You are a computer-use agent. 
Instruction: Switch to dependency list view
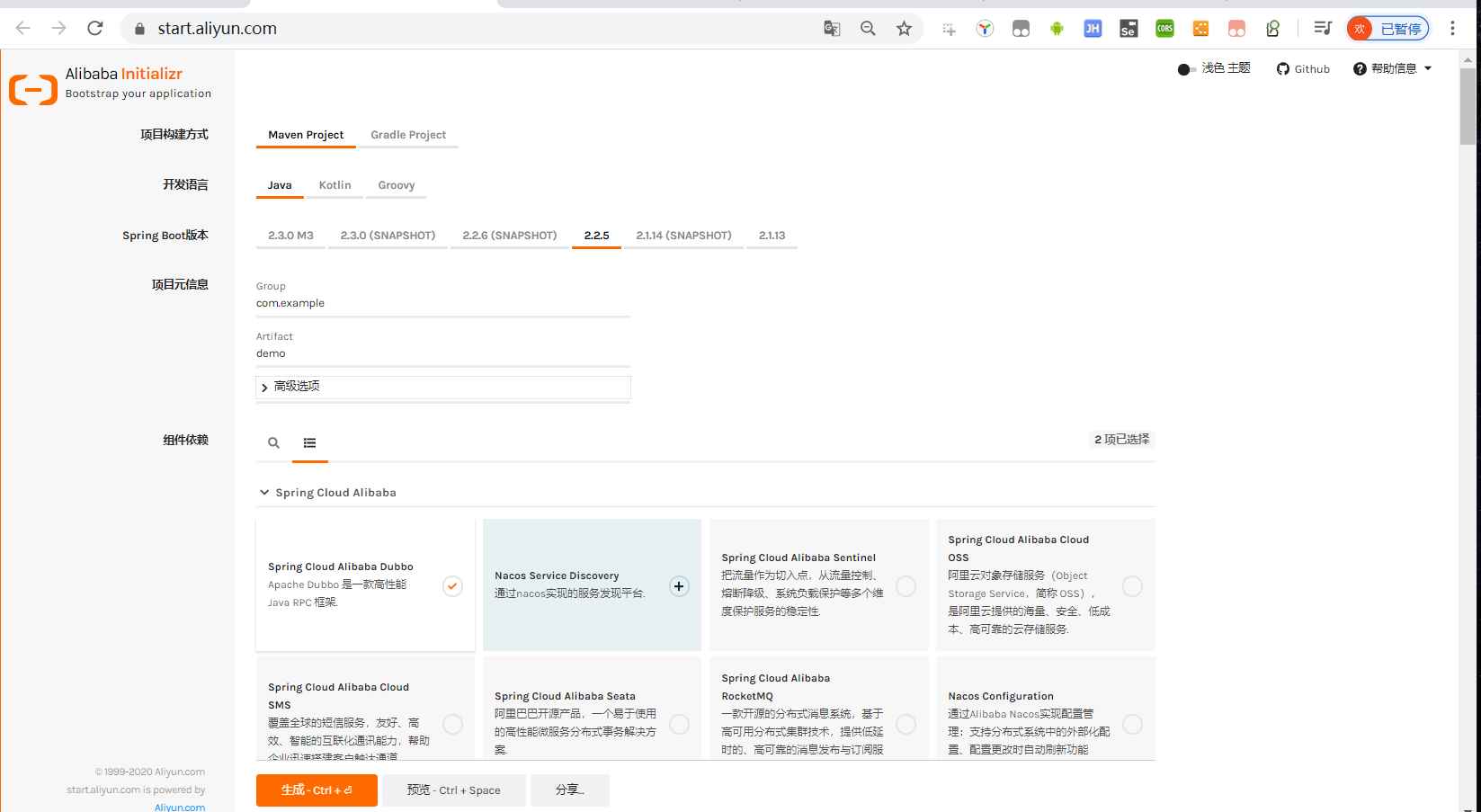(309, 442)
